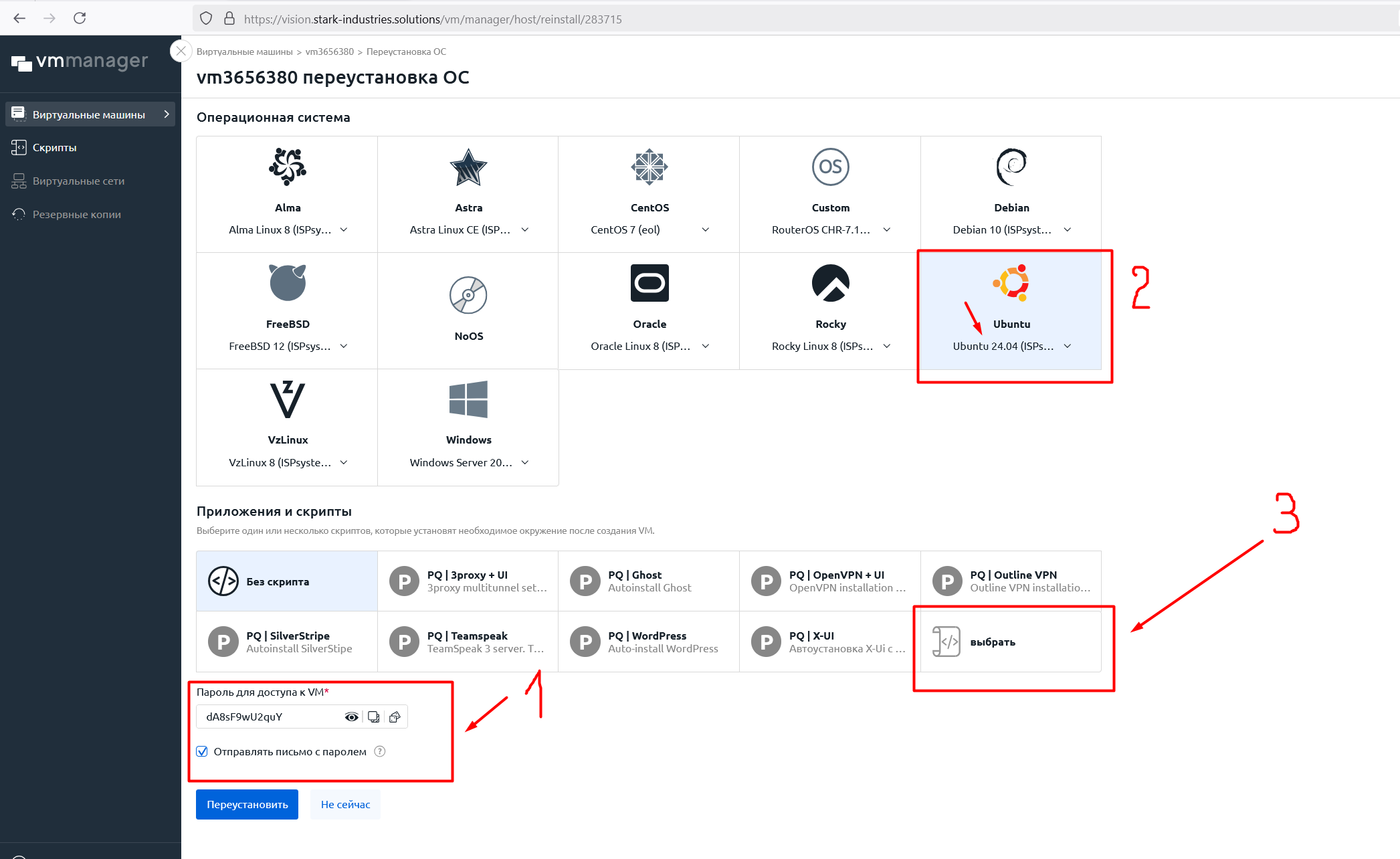Open CentOS 7 (eol) version dropdown
Image resolution: width=1400 pixels, height=859 pixels.
pyautogui.click(x=649, y=229)
